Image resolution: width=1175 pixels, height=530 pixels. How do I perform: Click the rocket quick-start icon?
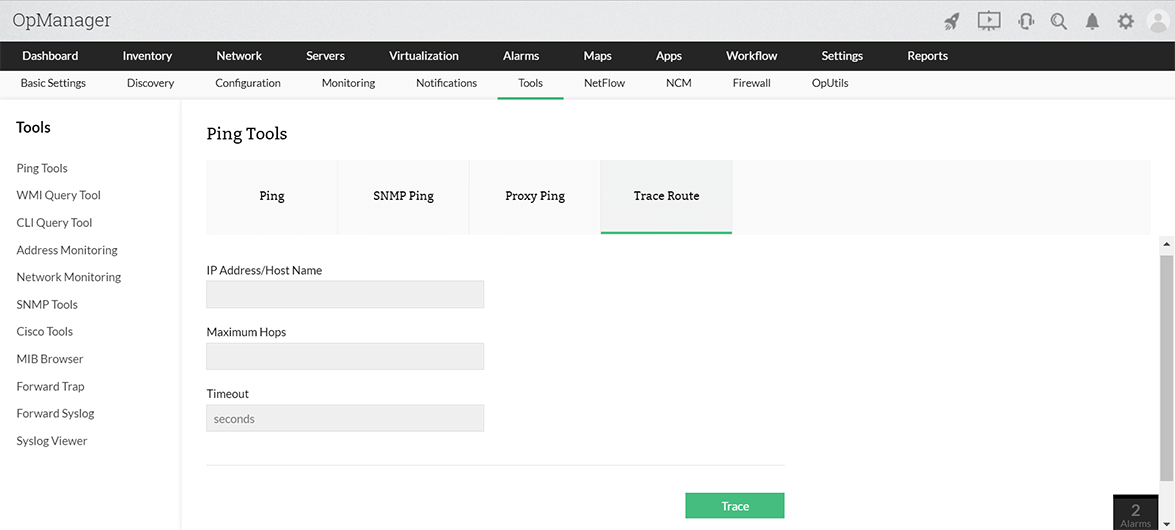pos(952,21)
